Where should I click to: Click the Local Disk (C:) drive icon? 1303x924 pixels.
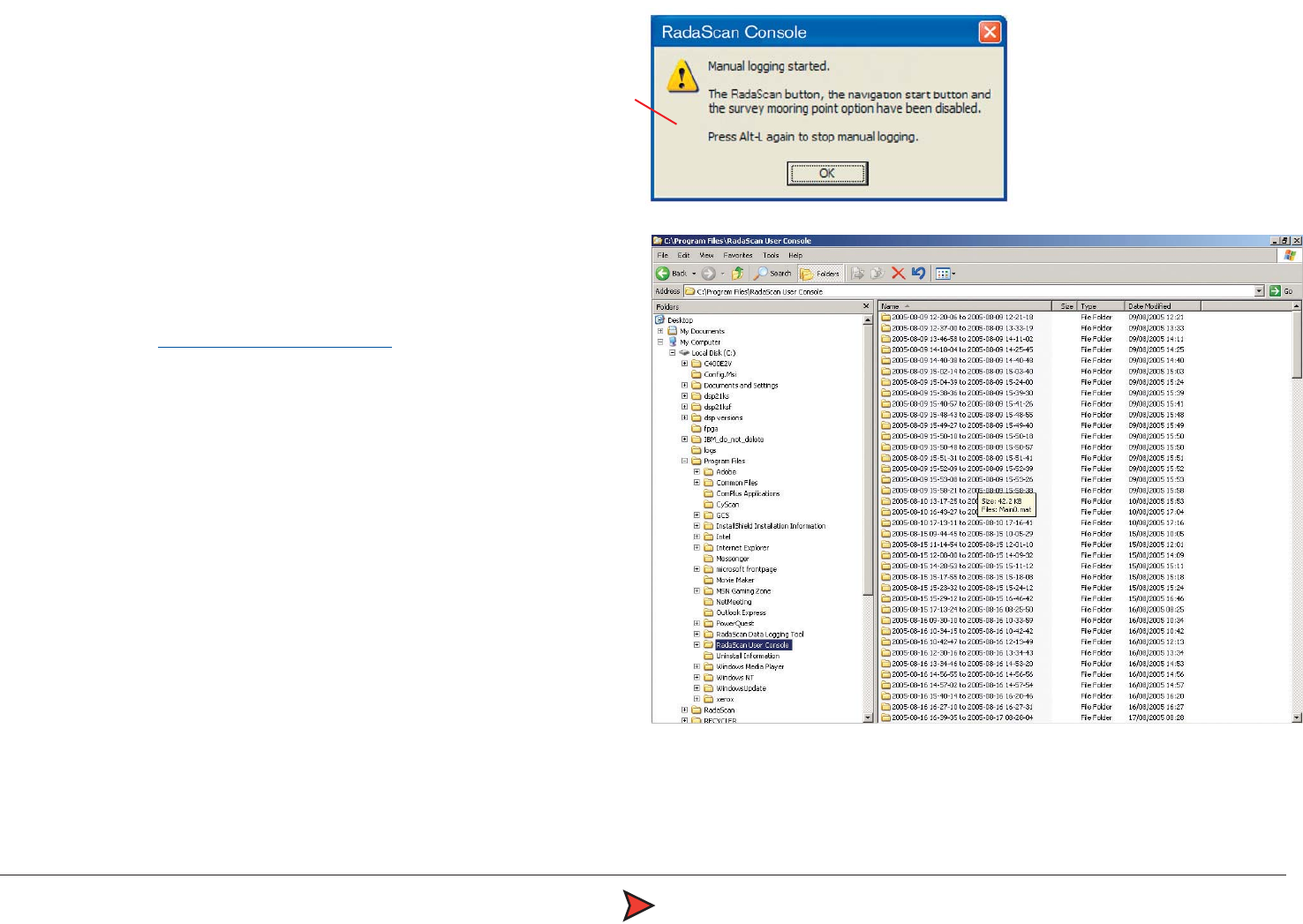tap(684, 353)
